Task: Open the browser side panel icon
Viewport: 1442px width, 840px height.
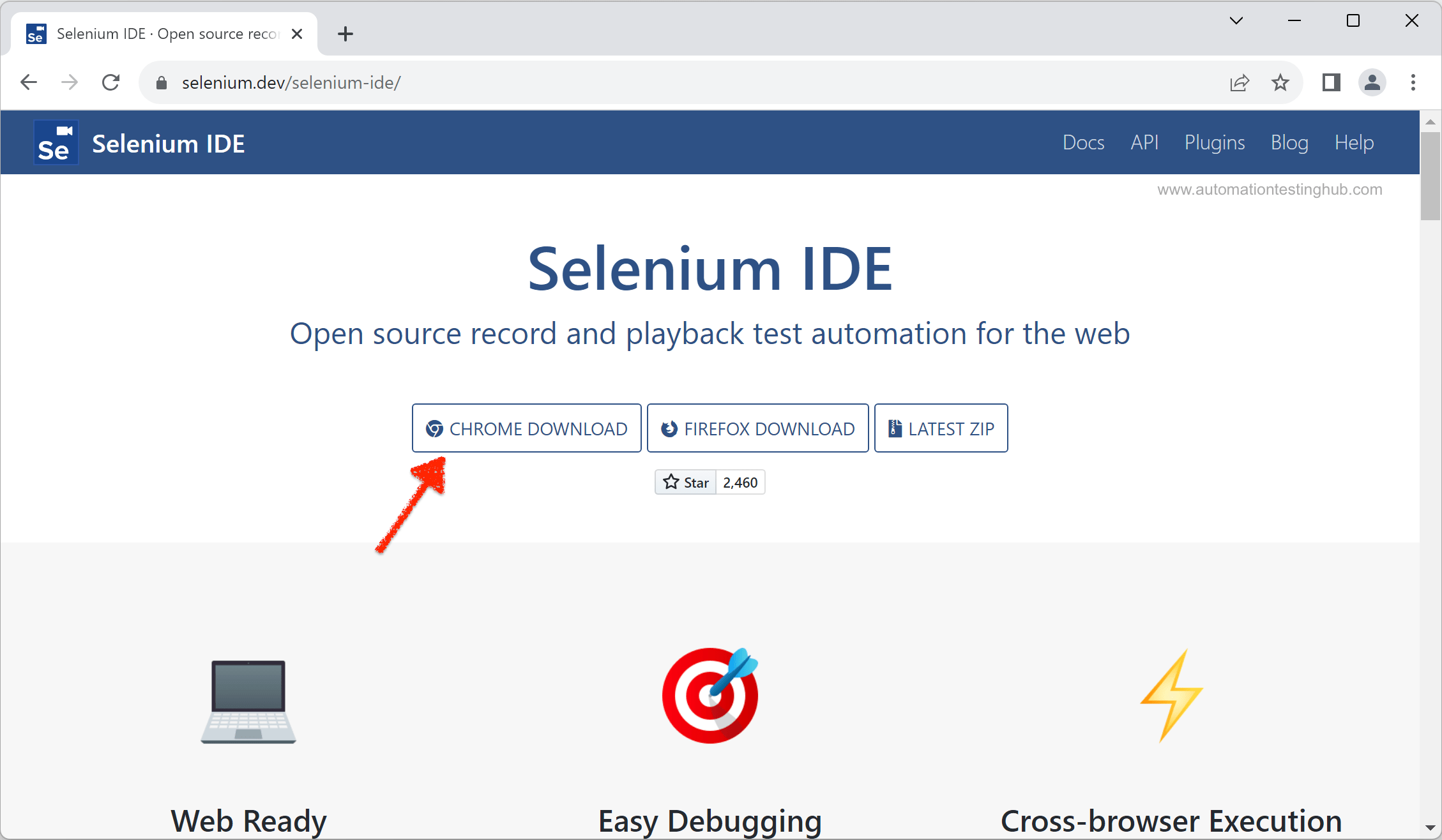Action: click(1331, 82)
